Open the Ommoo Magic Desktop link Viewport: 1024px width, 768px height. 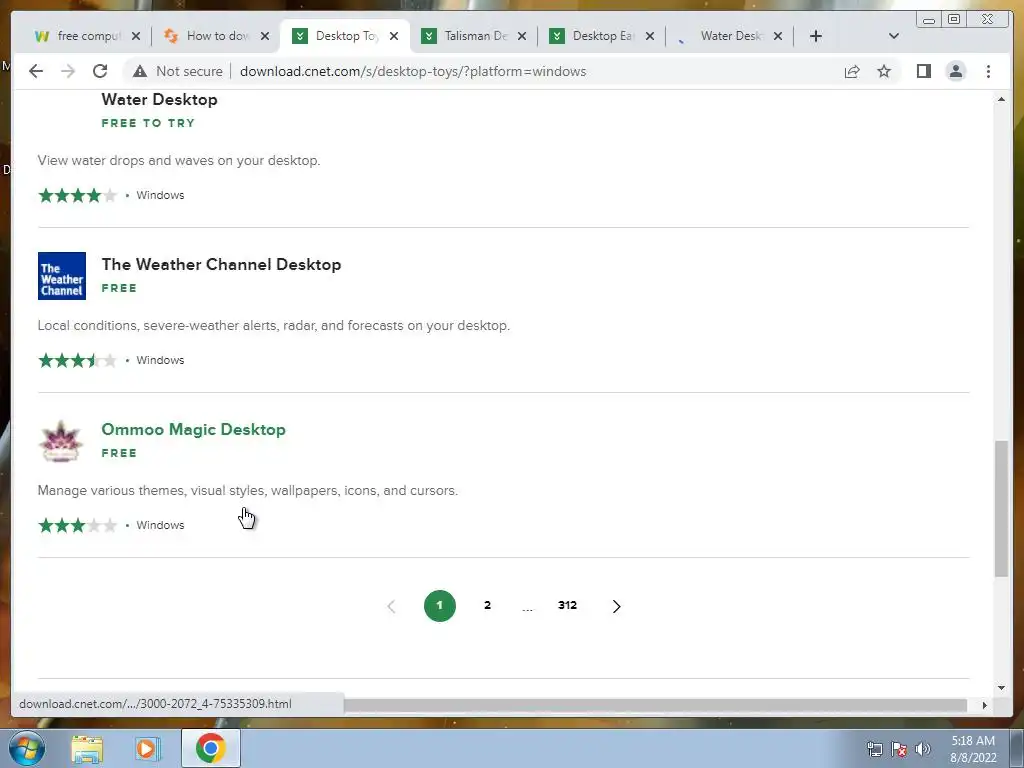click(193, 429)
